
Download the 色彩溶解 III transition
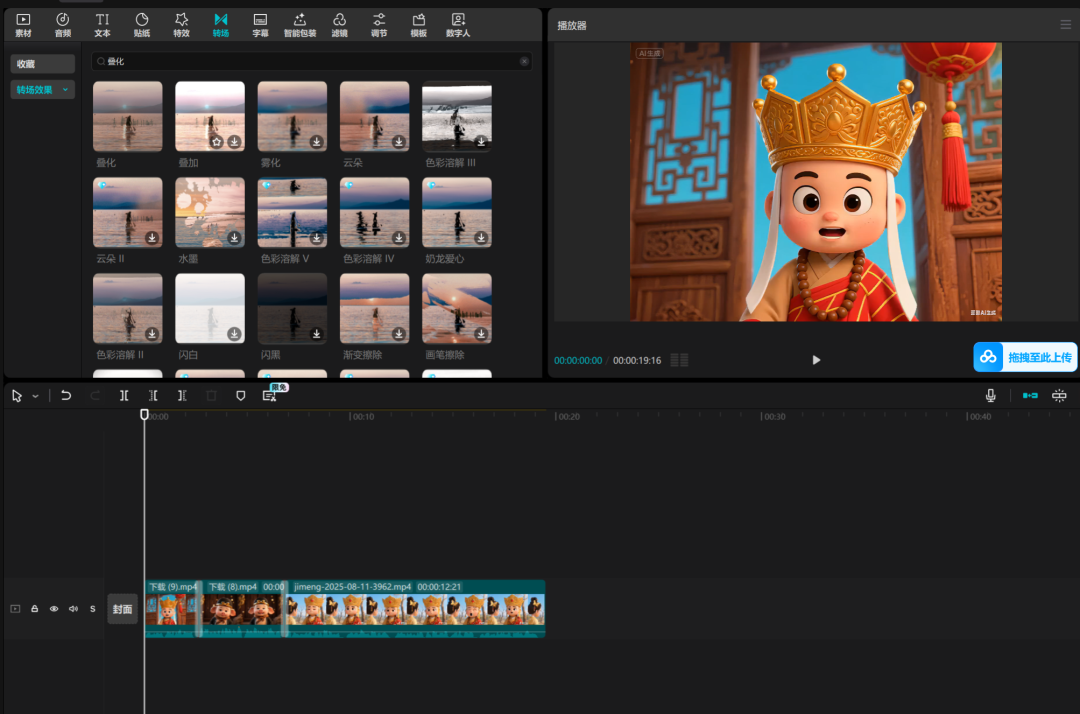[x=481, y=142]
